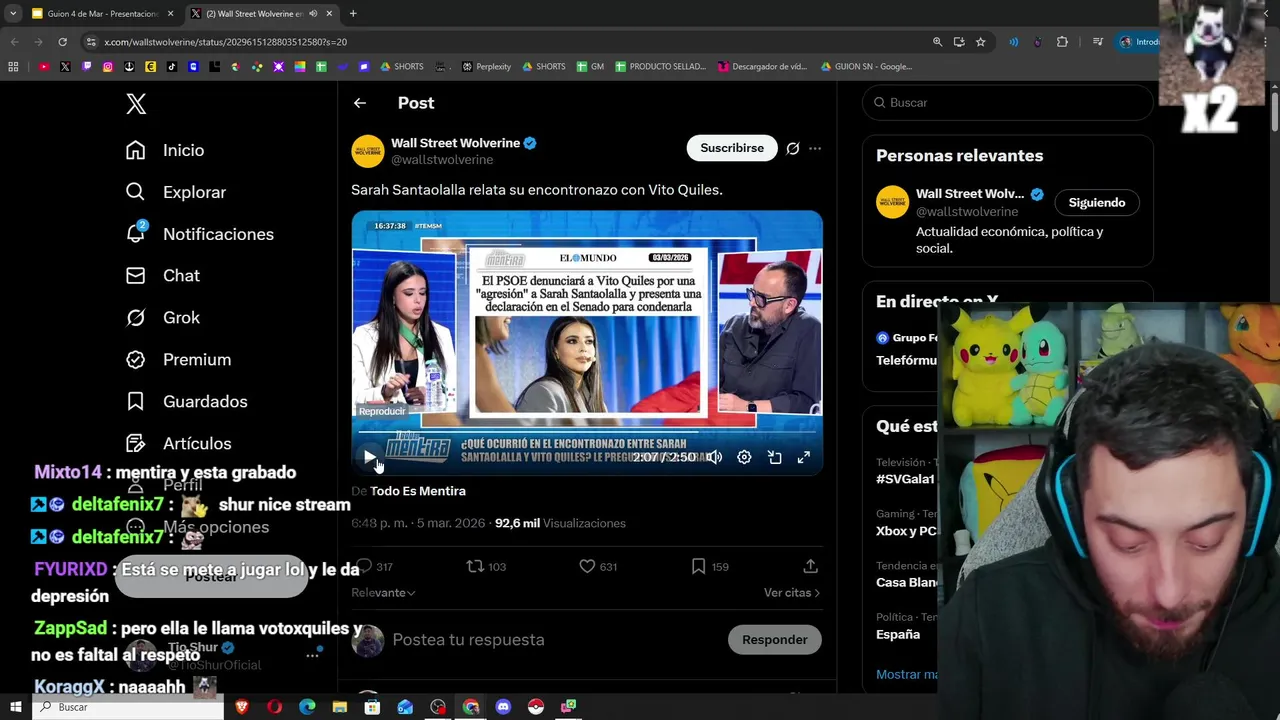This screenshot has height=720, width=1280.
Task: Click the Buscar search field on X
Action: point(1008,102)
